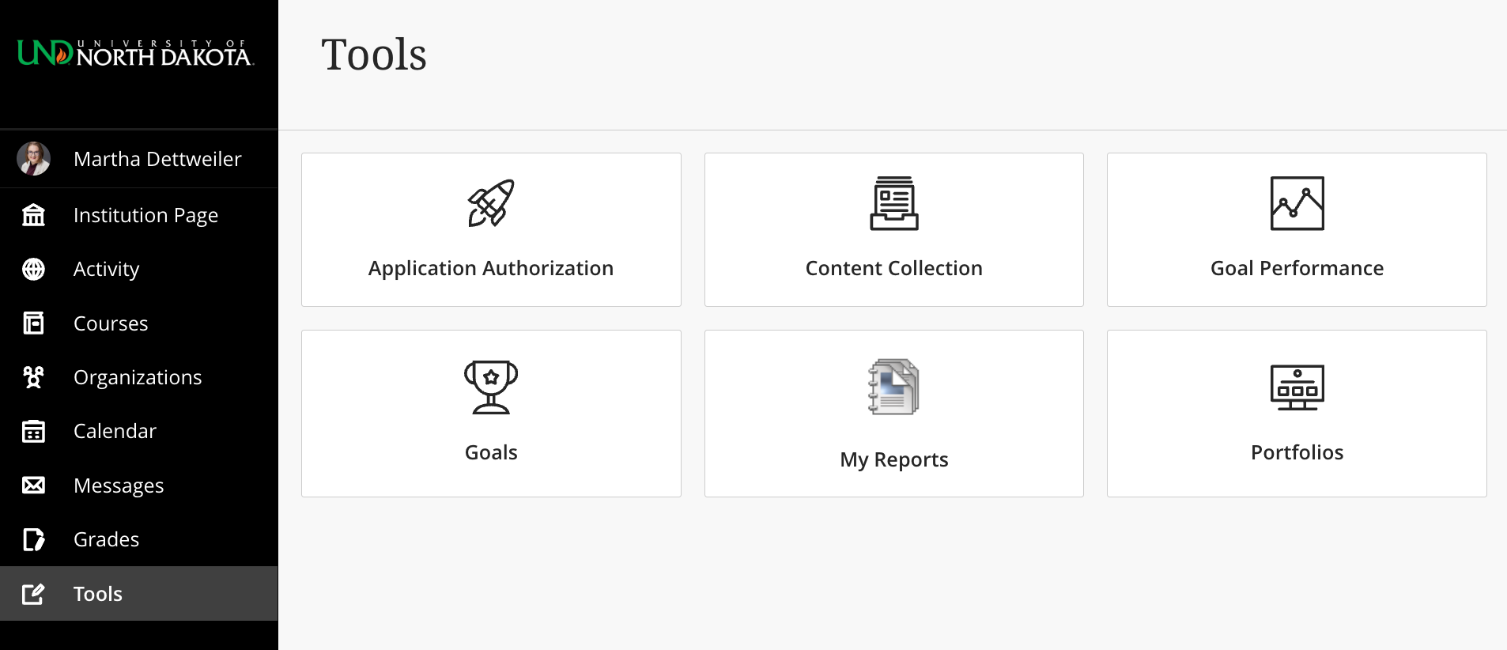
Task: Open the Goals tool card
Action: pyautogui.click(x=490, y=413)
